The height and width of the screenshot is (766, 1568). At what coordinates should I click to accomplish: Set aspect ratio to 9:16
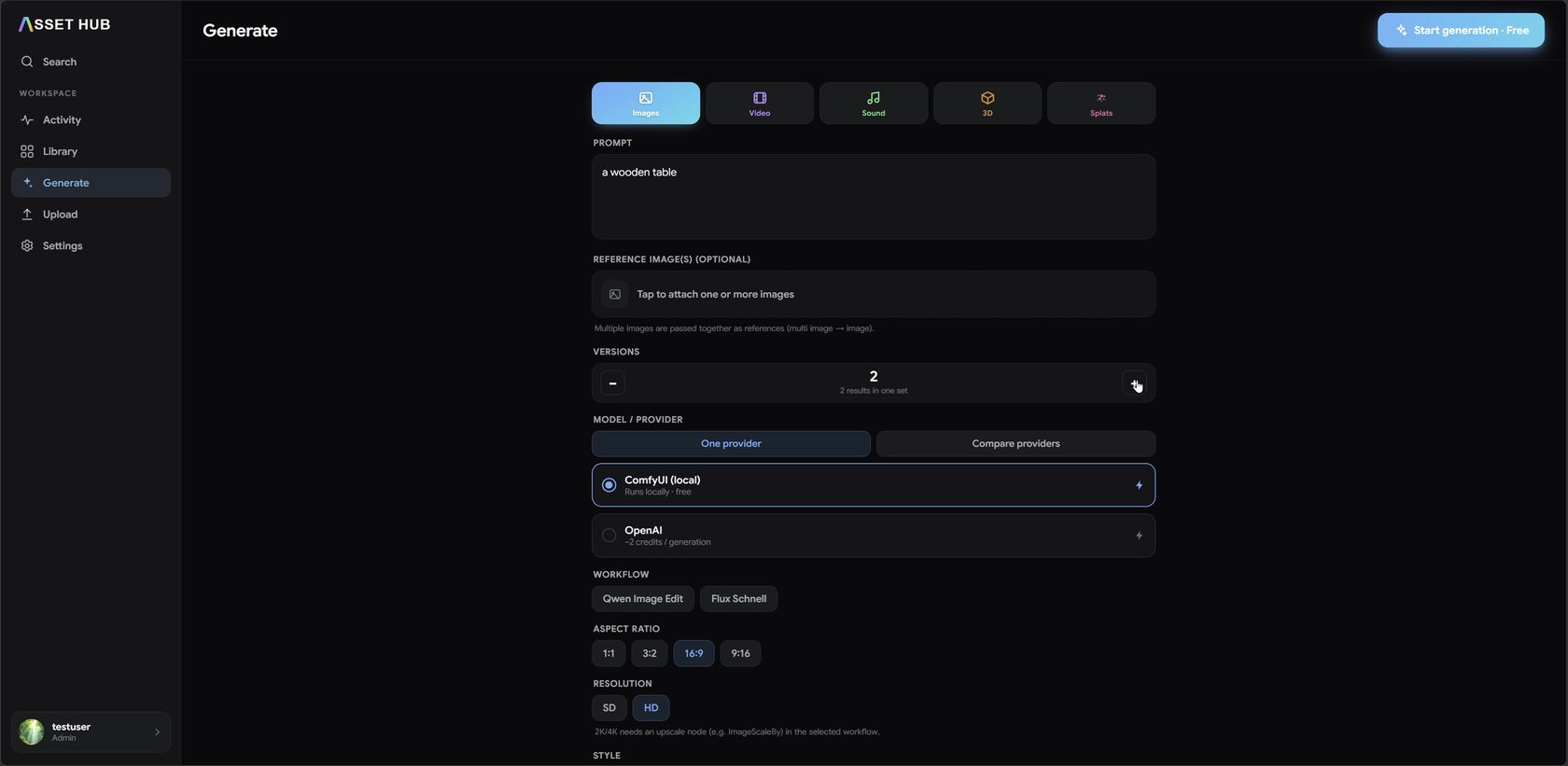(740, 653)
